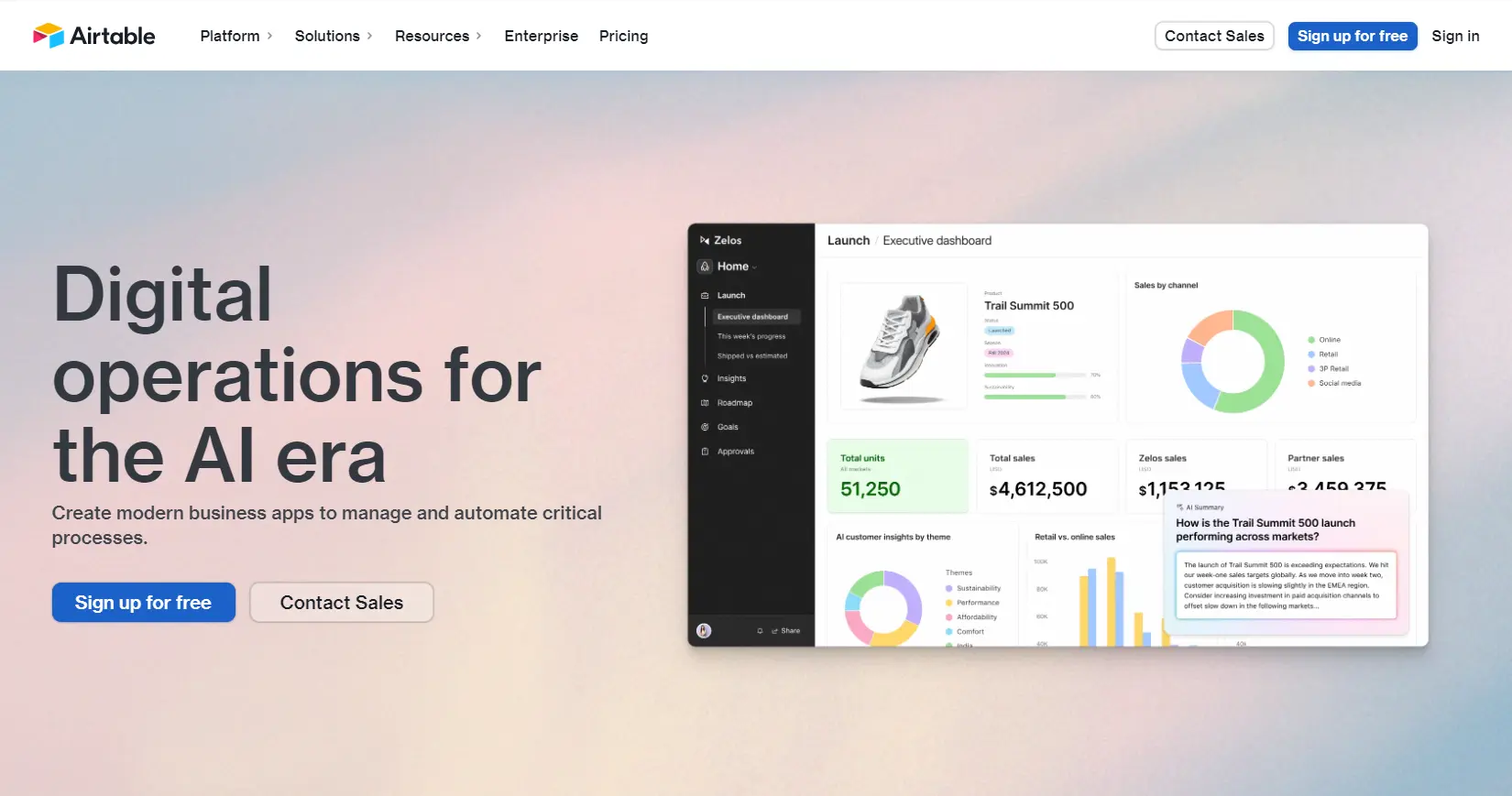
Task: Click the Trail Summit 500 product title
Action: click(1029, 306)
